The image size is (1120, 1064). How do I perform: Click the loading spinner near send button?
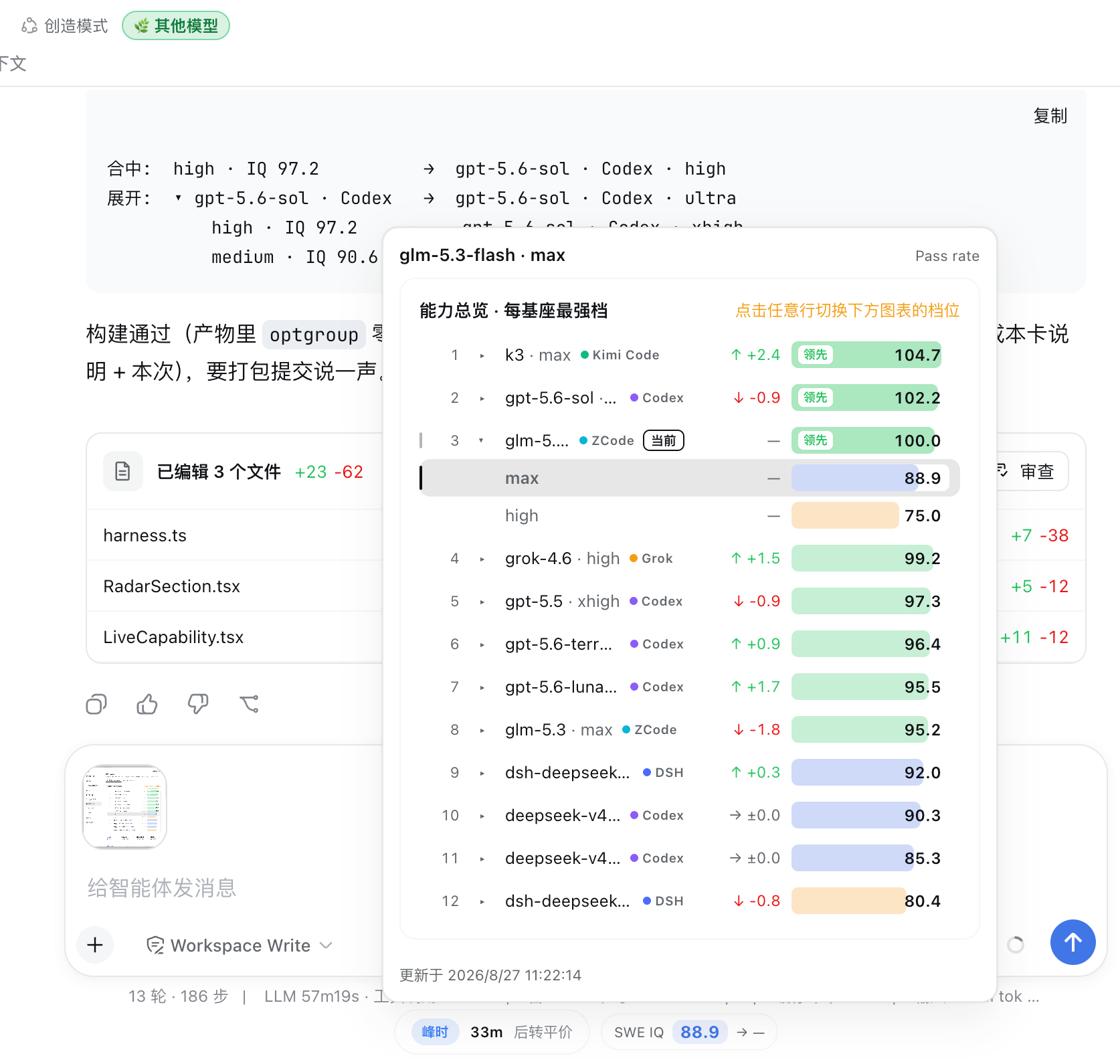pos(1015,944)
